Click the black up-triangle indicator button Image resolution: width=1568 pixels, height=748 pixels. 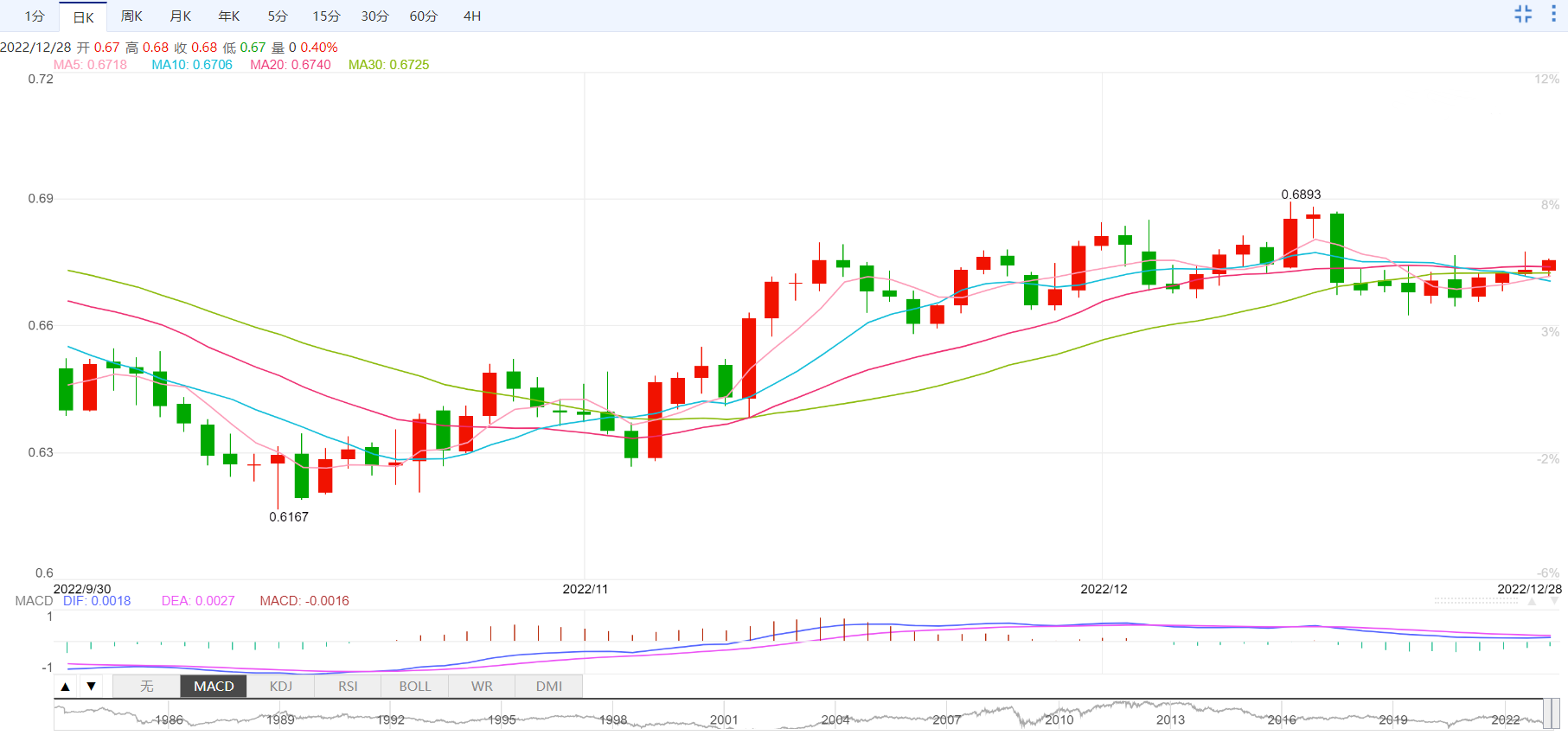(66, 687)
